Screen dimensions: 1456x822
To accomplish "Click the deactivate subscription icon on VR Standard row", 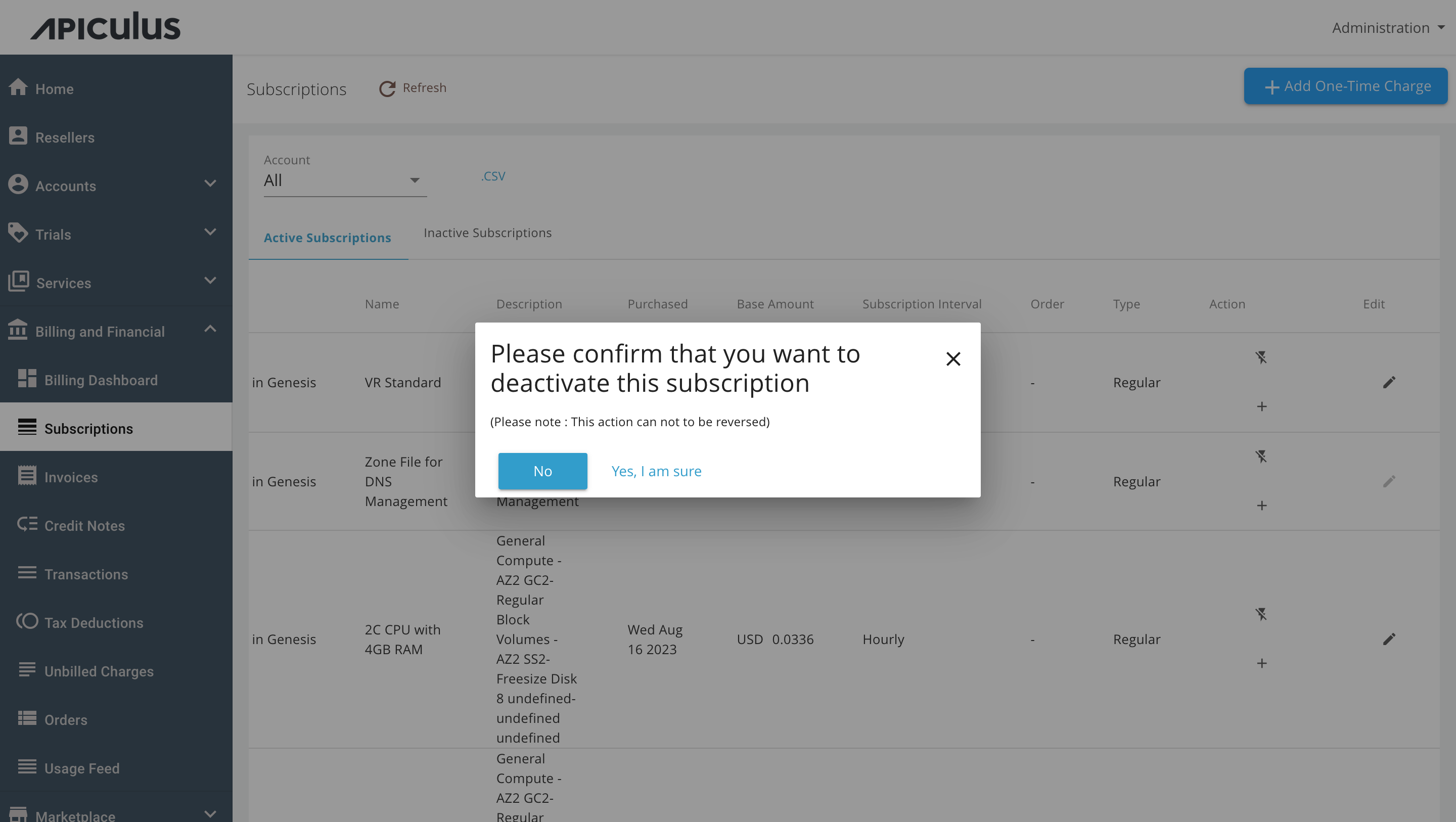I will [x=1261, y=358].
